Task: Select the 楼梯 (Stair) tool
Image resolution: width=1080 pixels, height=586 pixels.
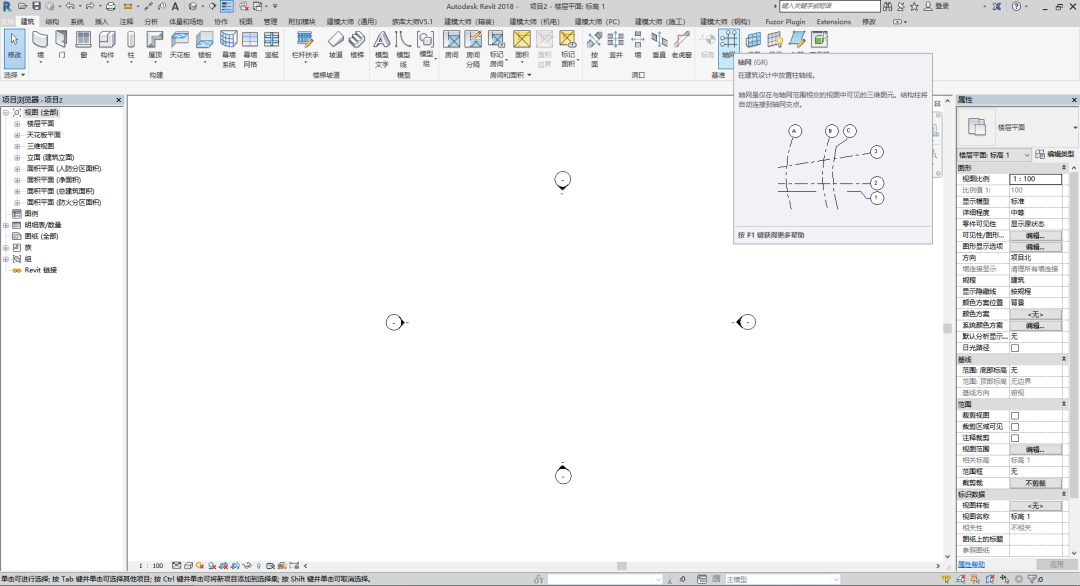Action: [357, 45]
